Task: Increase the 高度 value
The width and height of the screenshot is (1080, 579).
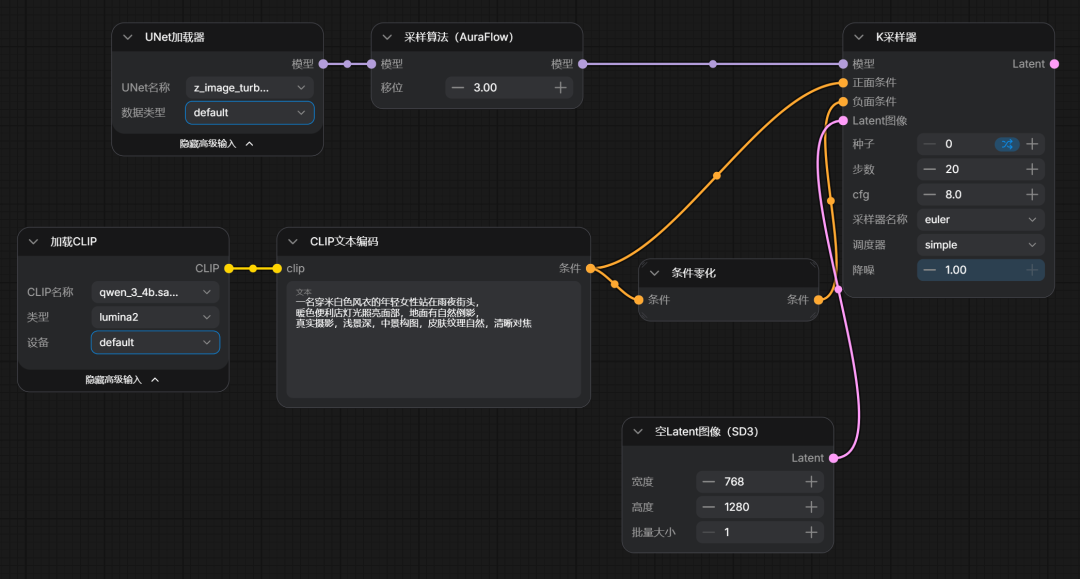Action: pyautogui.click(x=811, y=507)
